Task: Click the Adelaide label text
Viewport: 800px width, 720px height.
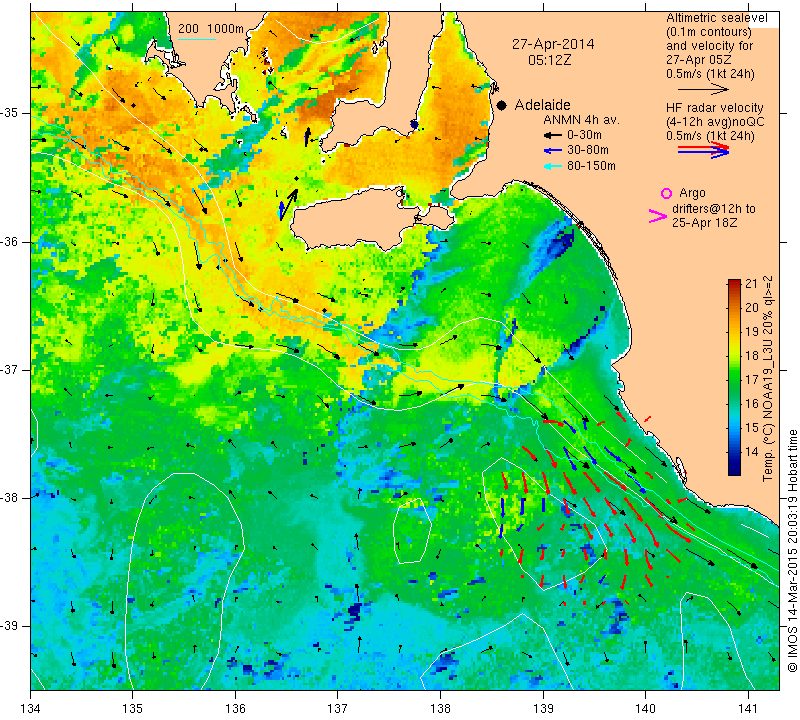Action: tap(542, 105)
